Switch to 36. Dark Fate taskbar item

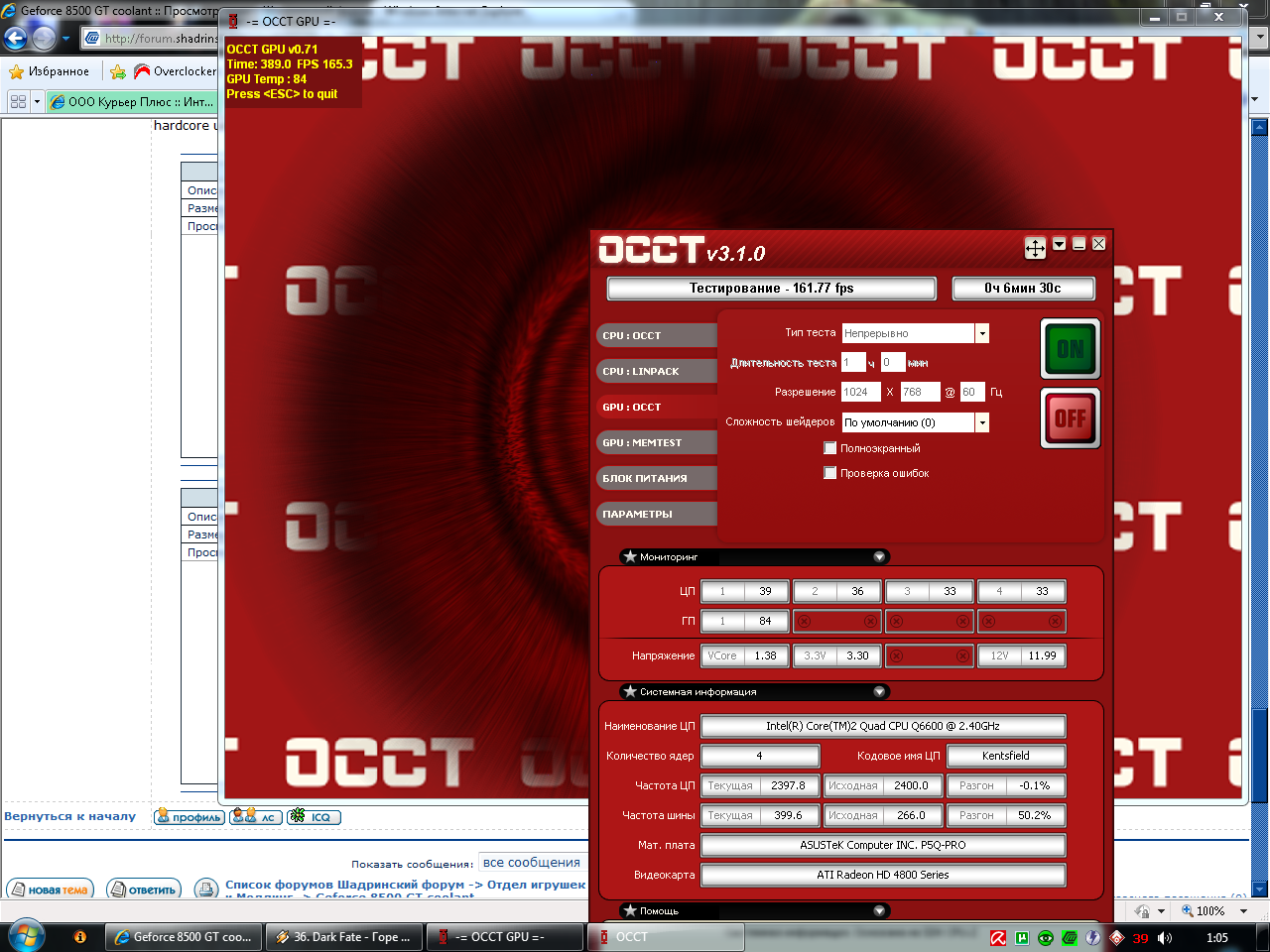pyautogui.click(x=343, y=936)
